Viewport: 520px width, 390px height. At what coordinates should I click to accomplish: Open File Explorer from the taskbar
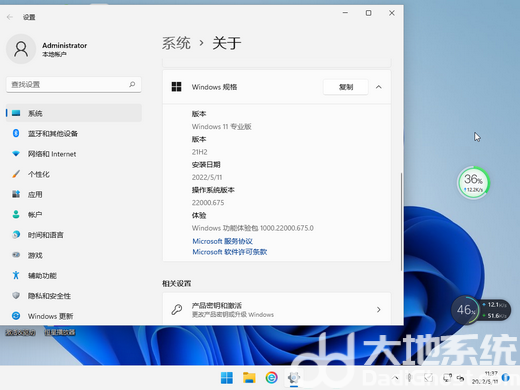249,378
